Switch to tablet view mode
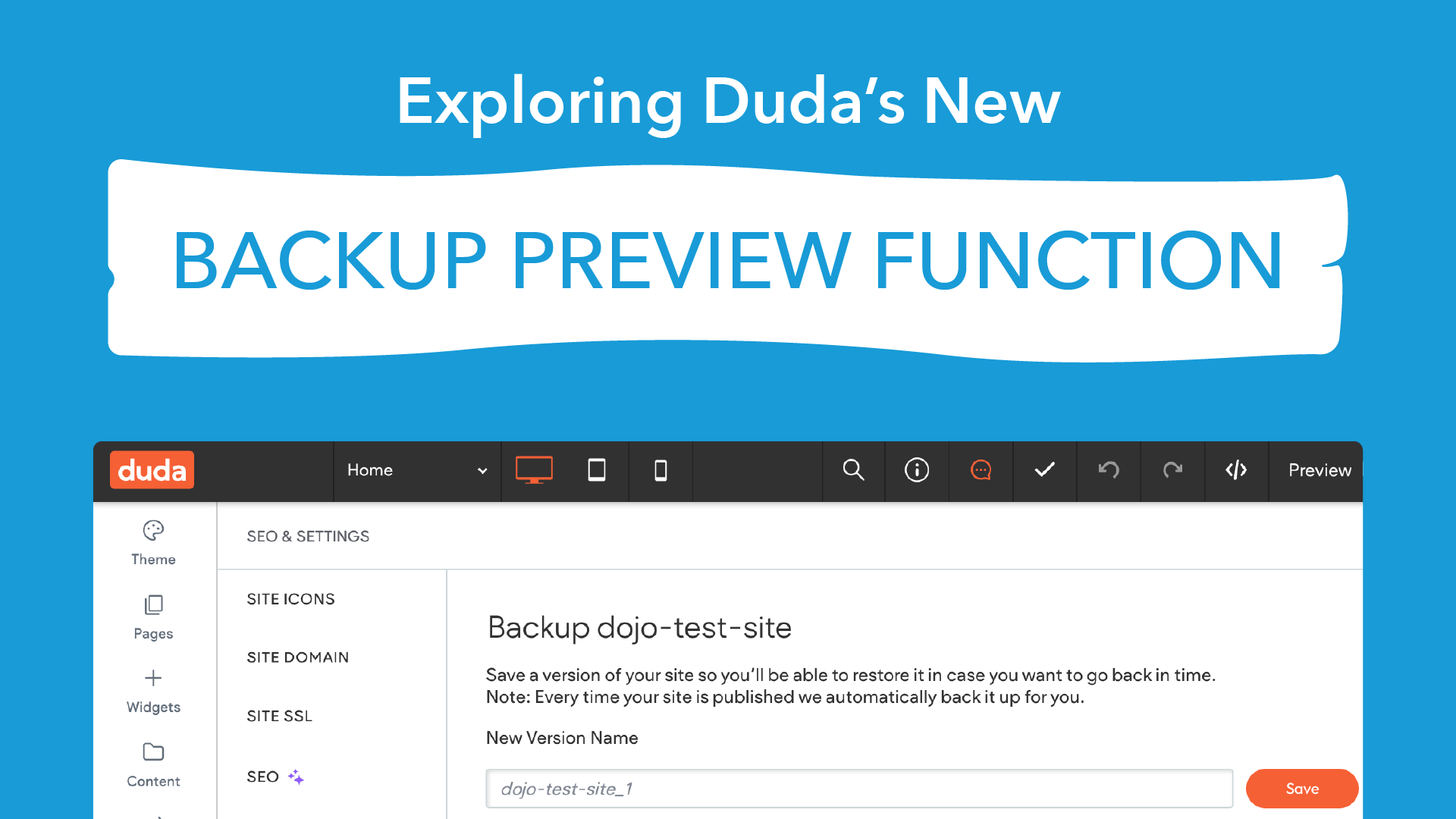The width and height of the screenshot is (1456, 819). (x=596, y=470)
